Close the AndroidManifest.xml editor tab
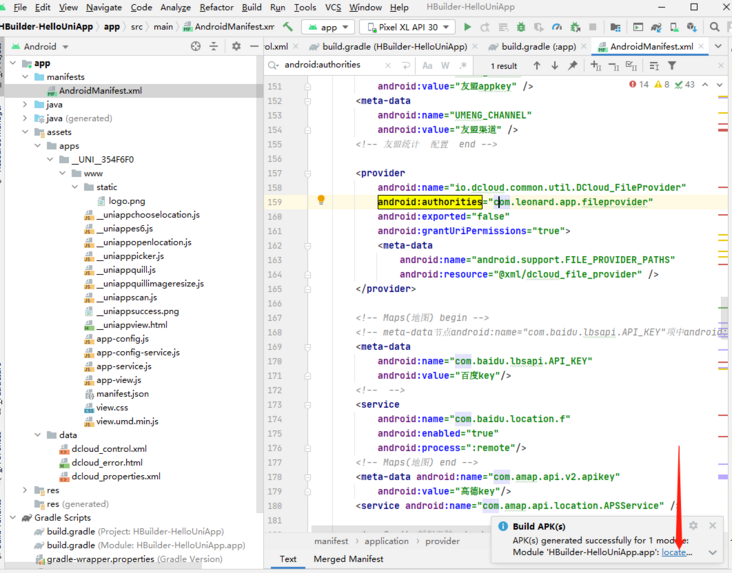Image resolution: width=732 pixels, height=573 pixels. [x=701, y=46]
